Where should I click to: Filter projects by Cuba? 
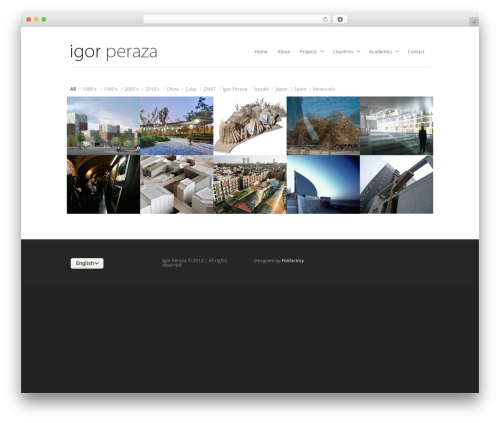pos(191,89)
